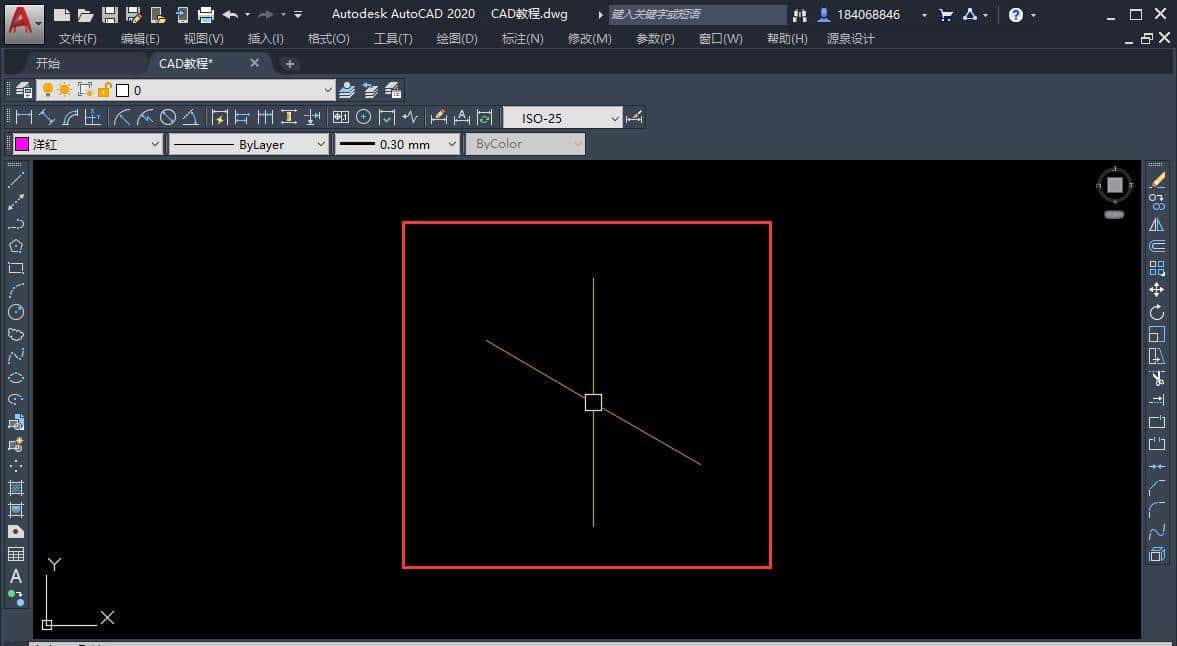
Task: Toggle the layer freeze sun icon
Action: (x=64, y=89)
